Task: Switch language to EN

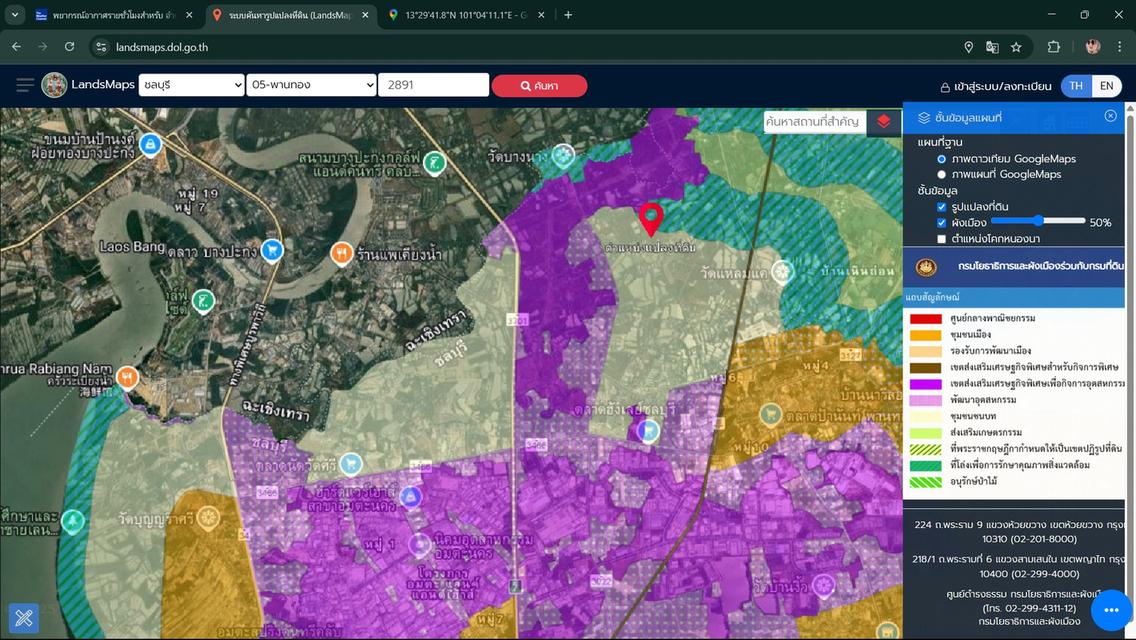Action: click(1106, 86)
